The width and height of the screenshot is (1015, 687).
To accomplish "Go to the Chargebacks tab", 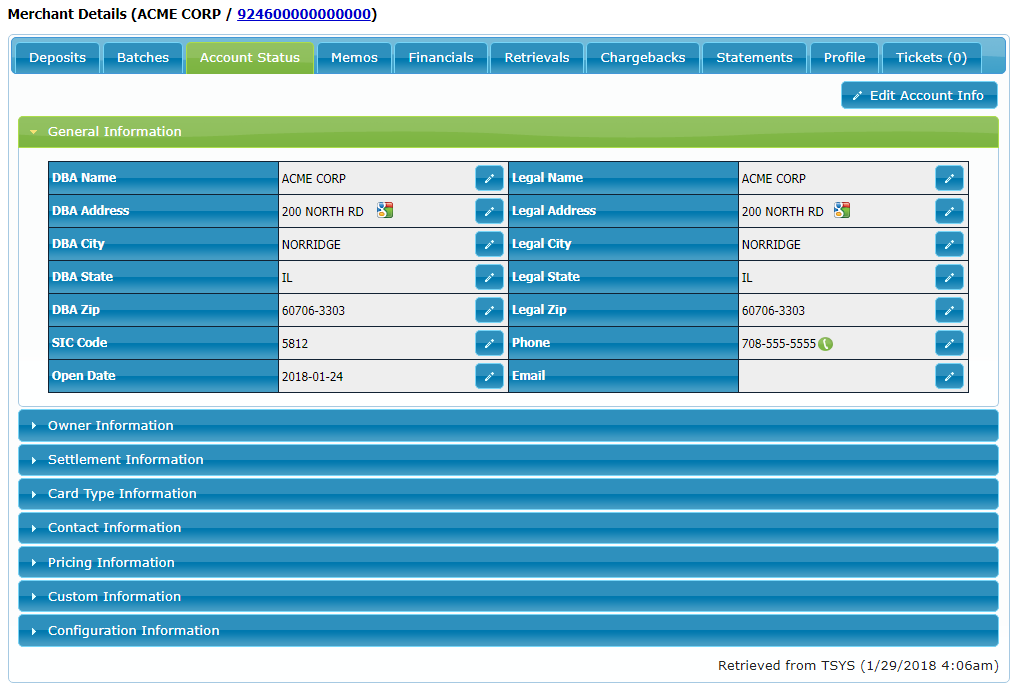I will (643, 58).
